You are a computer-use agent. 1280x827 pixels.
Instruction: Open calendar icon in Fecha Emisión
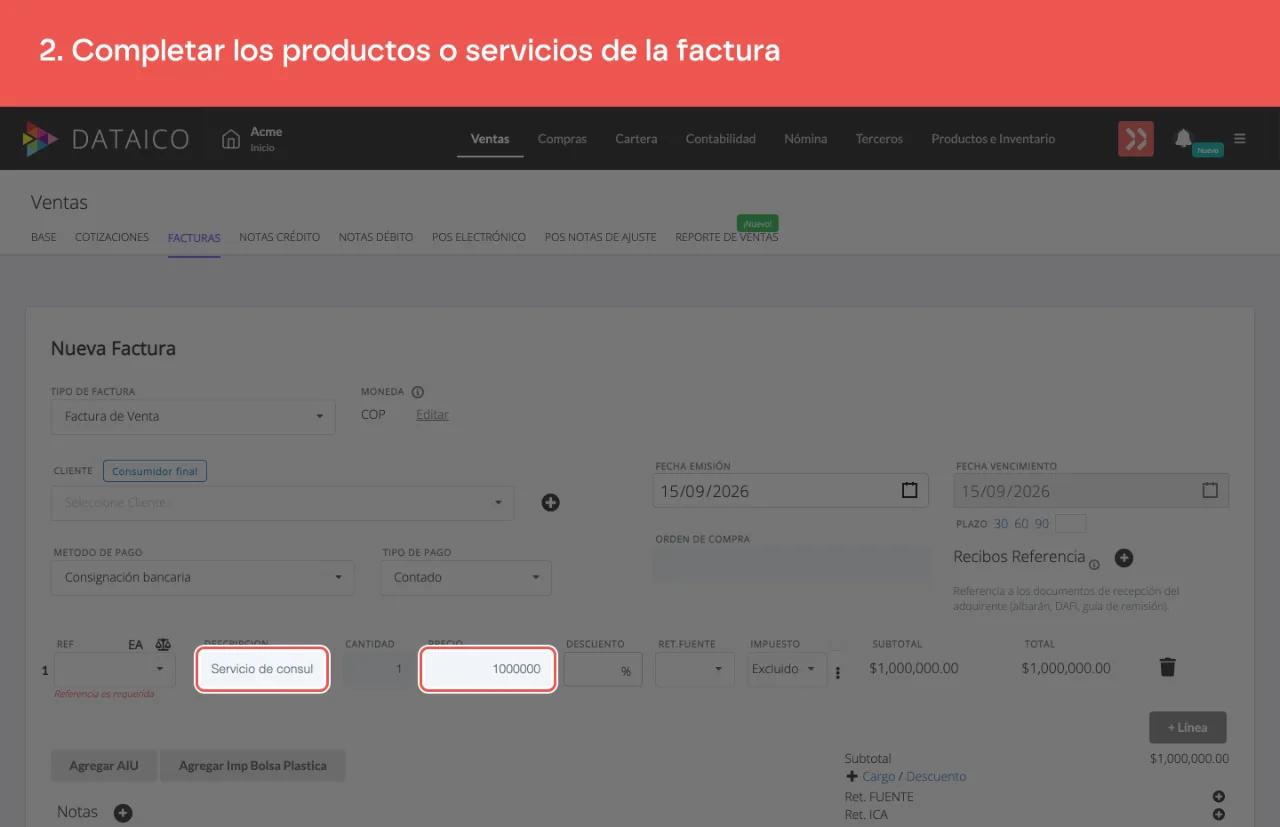909,491
